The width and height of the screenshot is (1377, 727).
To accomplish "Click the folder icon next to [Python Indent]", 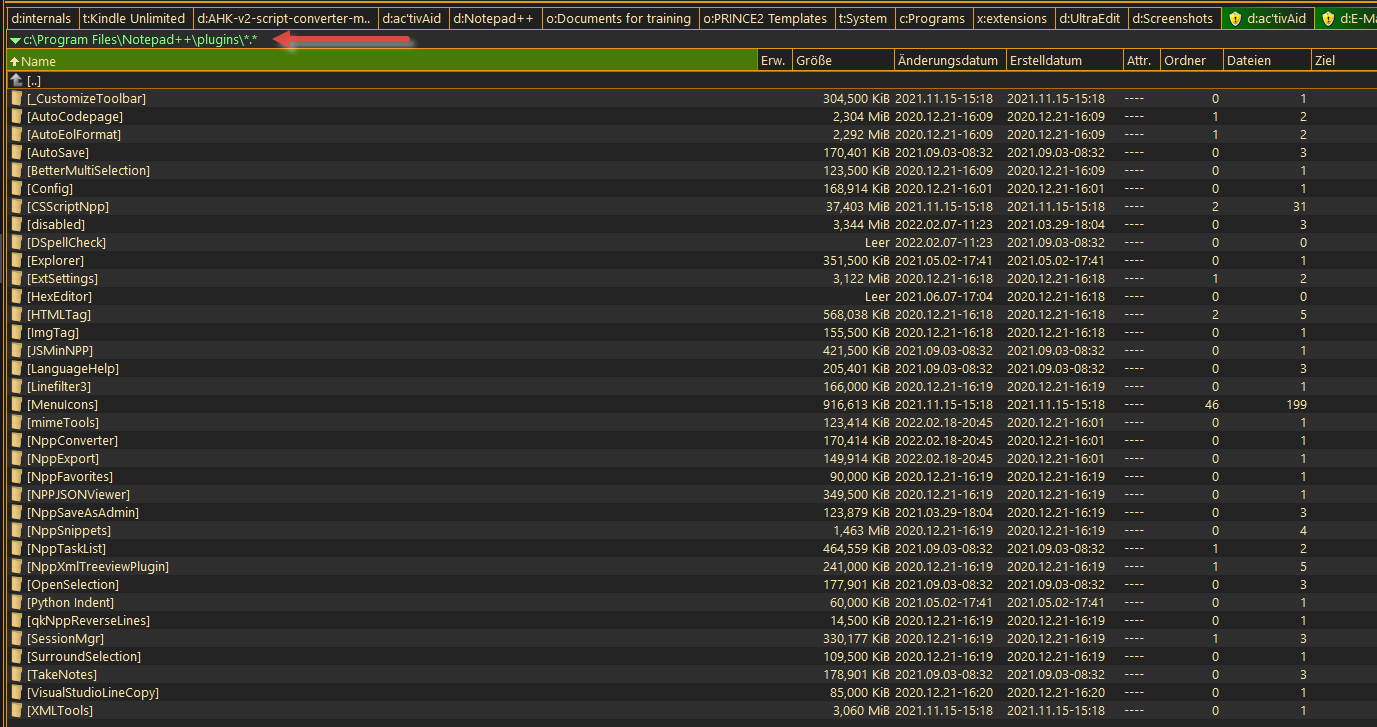I will [16, 603].
